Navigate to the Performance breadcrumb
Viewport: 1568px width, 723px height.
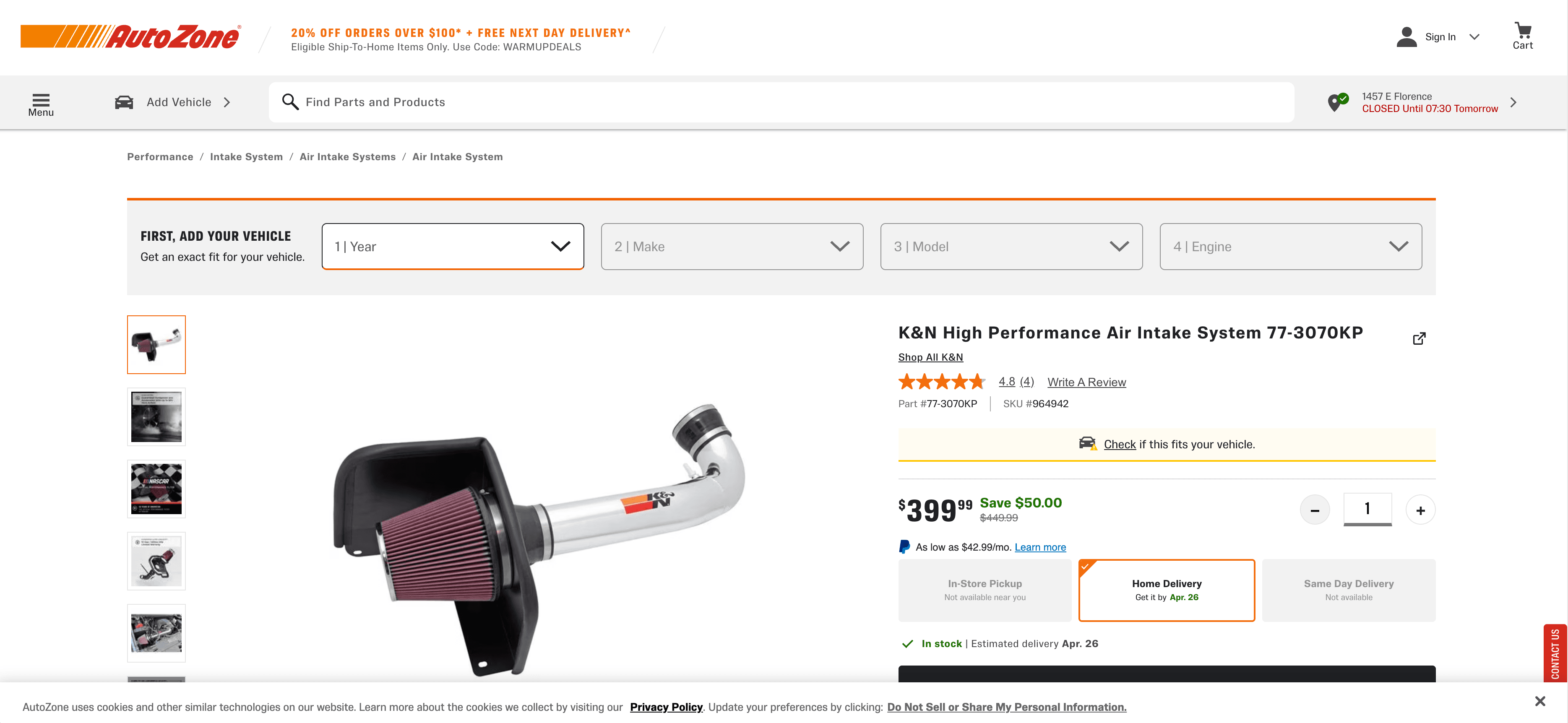click(160, 157)
